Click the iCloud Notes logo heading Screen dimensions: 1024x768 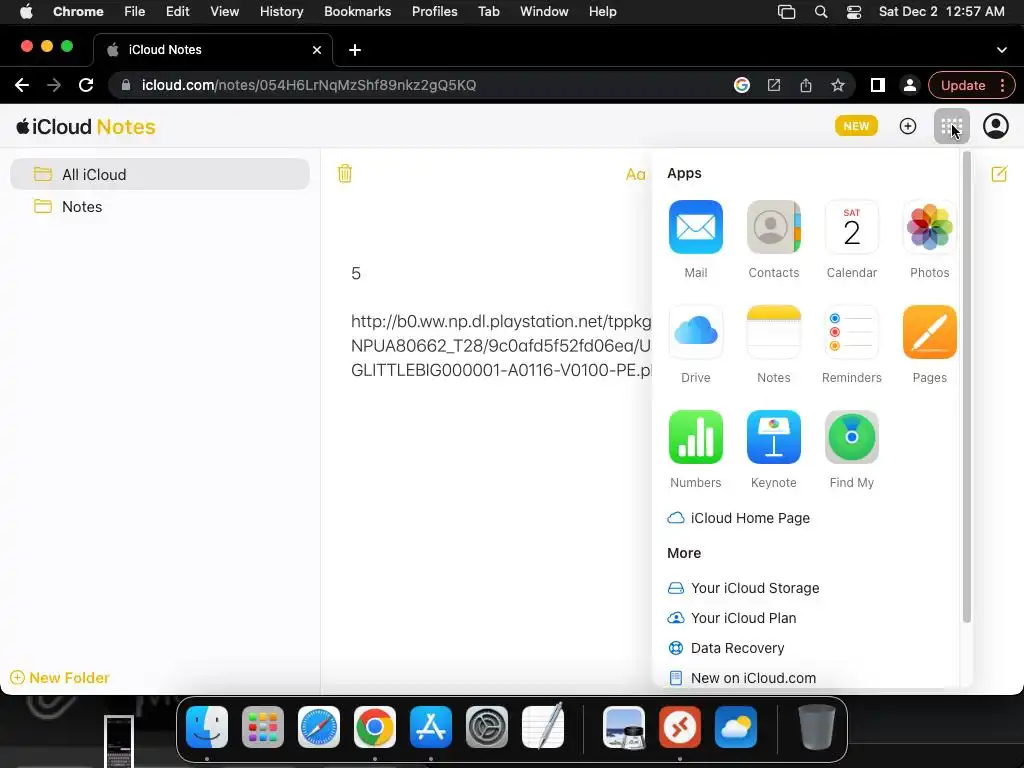click(86, 127)
